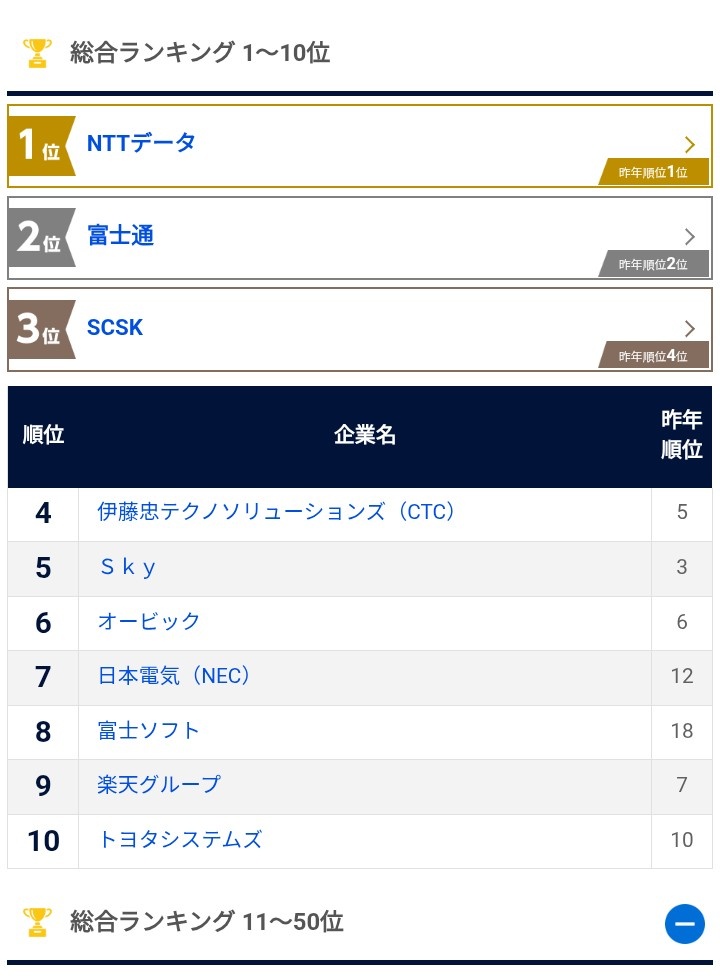Viewport: 720px width, 979px height.
Task: Open the 富士通 company link
Action: 120,237
